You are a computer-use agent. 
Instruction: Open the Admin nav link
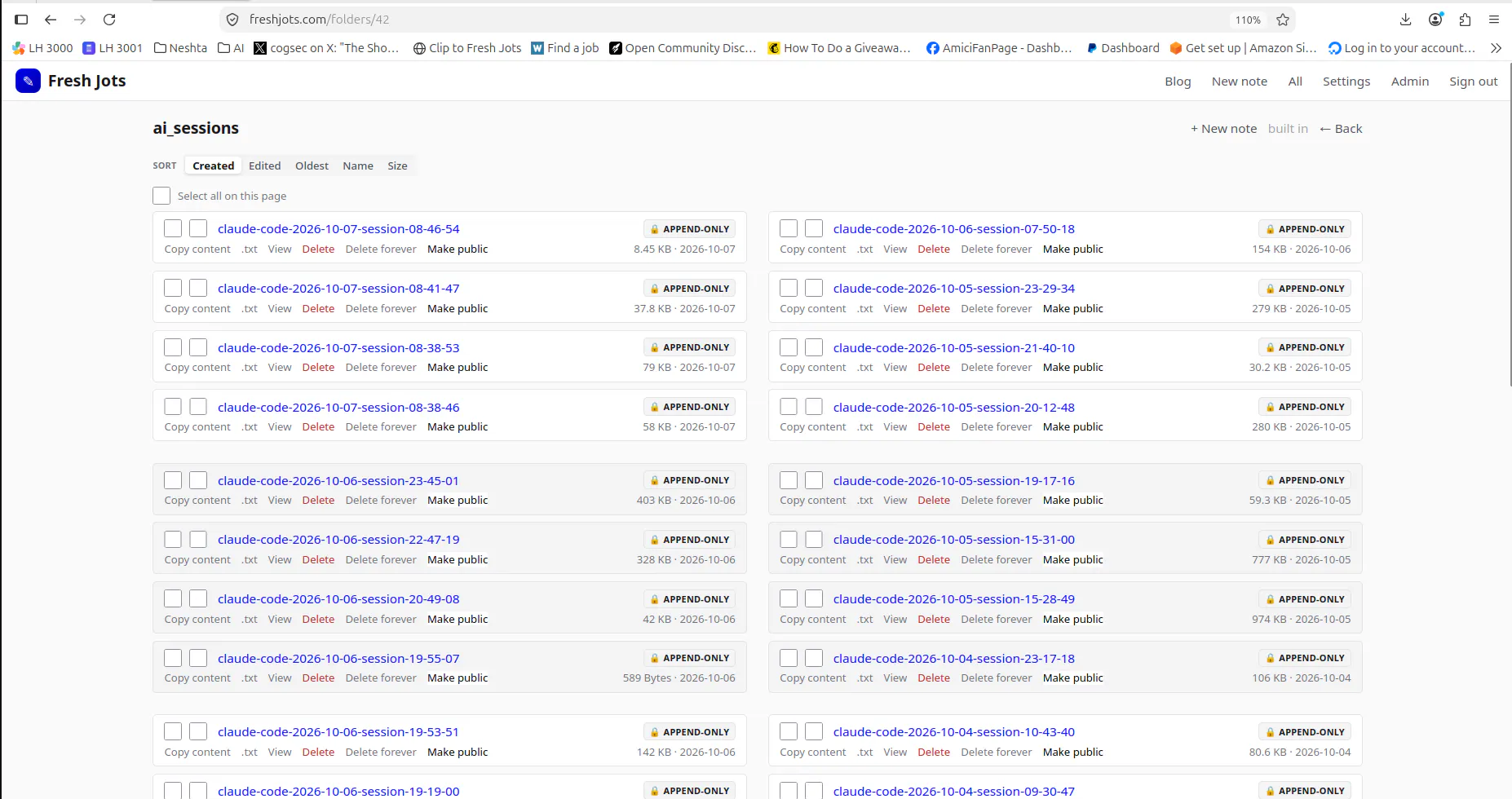click(1410, 82)
